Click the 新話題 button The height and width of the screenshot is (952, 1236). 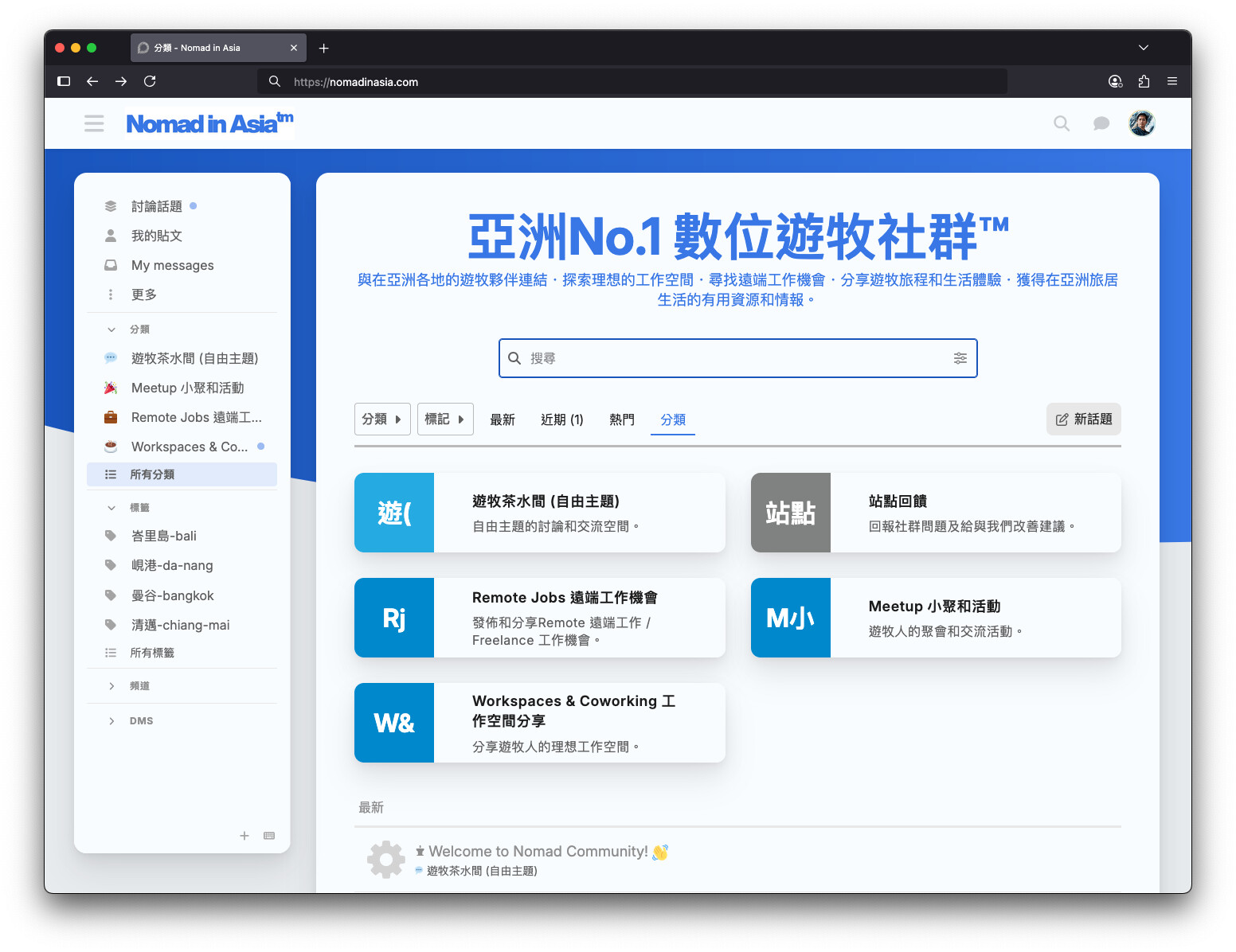pyautogui.click(x=1083, y=419)
